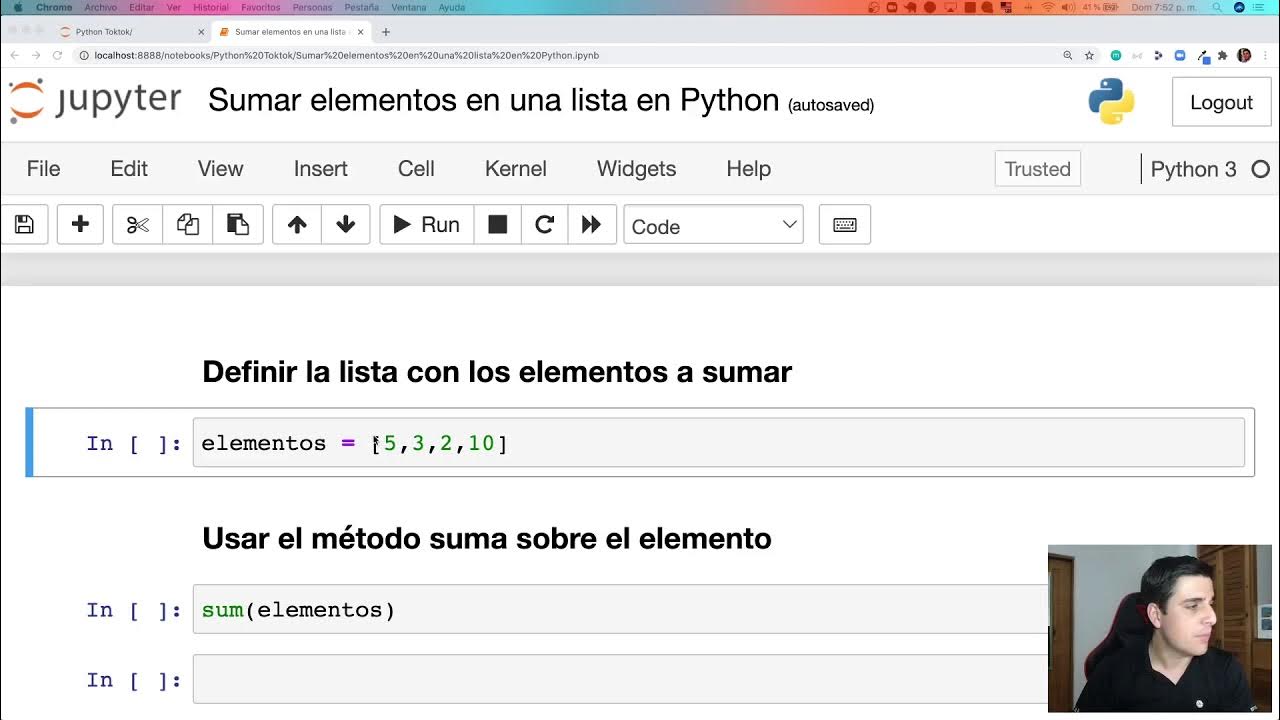Copy the selected cell
Image resolution: width=1280 pixels, height=720 pixels.
tap(188, 225)
